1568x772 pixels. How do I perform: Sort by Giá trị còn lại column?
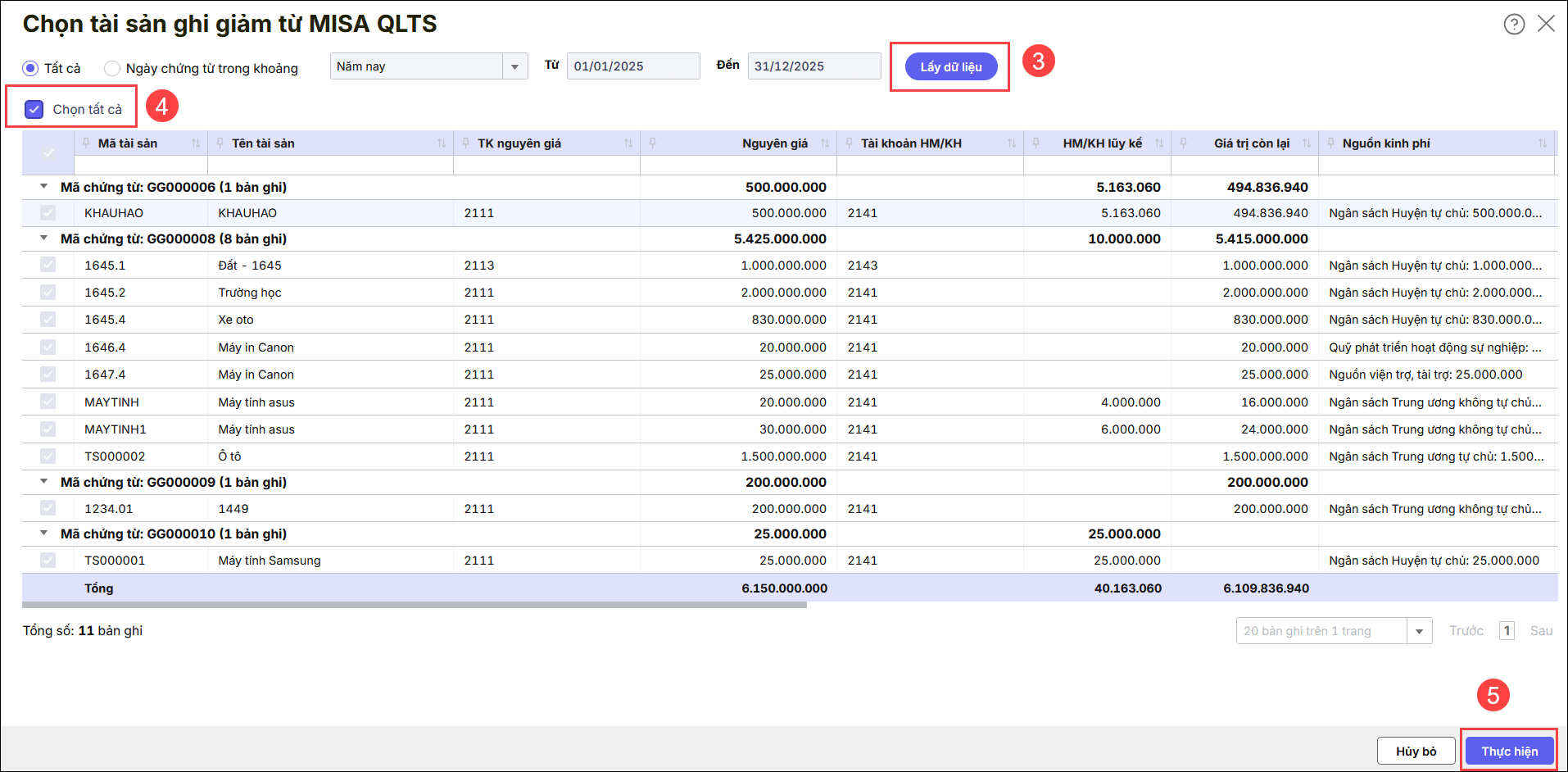click(x=1307, y=143)
